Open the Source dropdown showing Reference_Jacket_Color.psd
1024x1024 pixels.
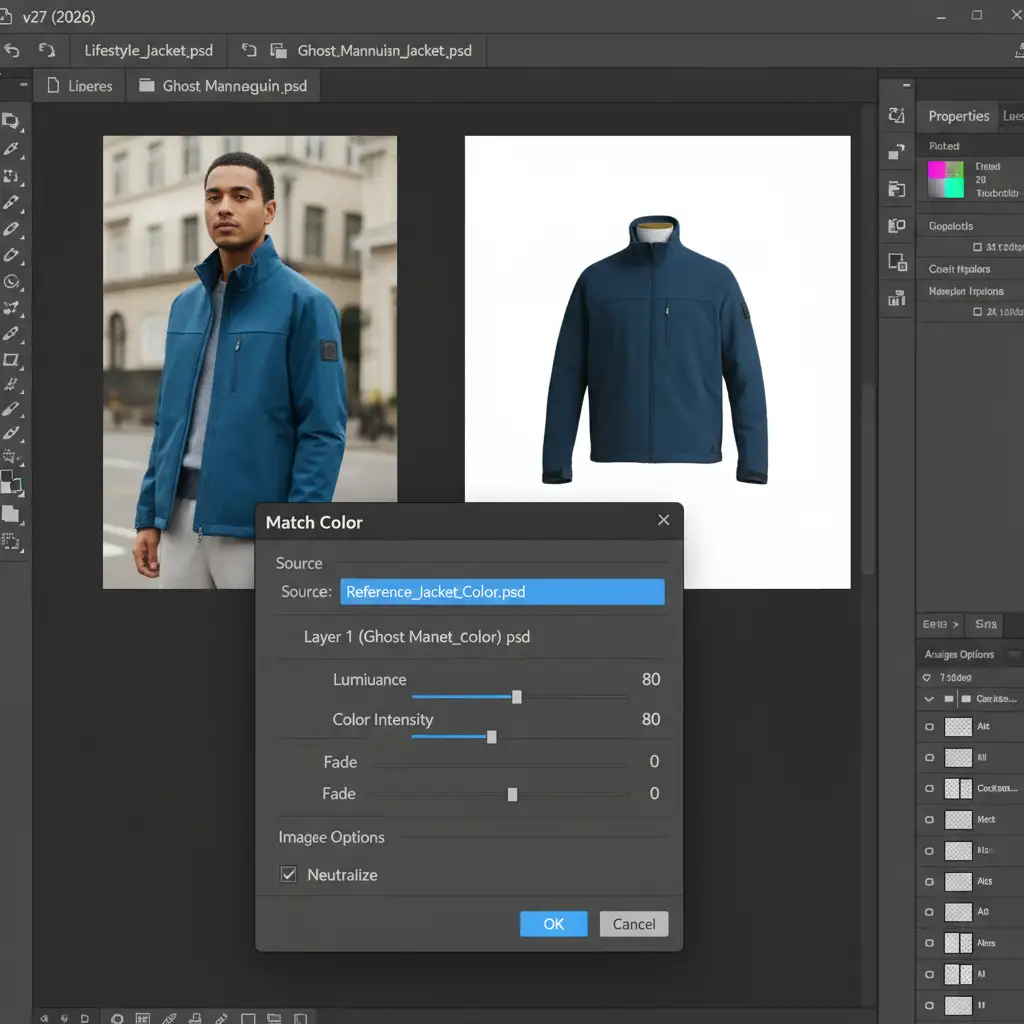click(502, 592)
